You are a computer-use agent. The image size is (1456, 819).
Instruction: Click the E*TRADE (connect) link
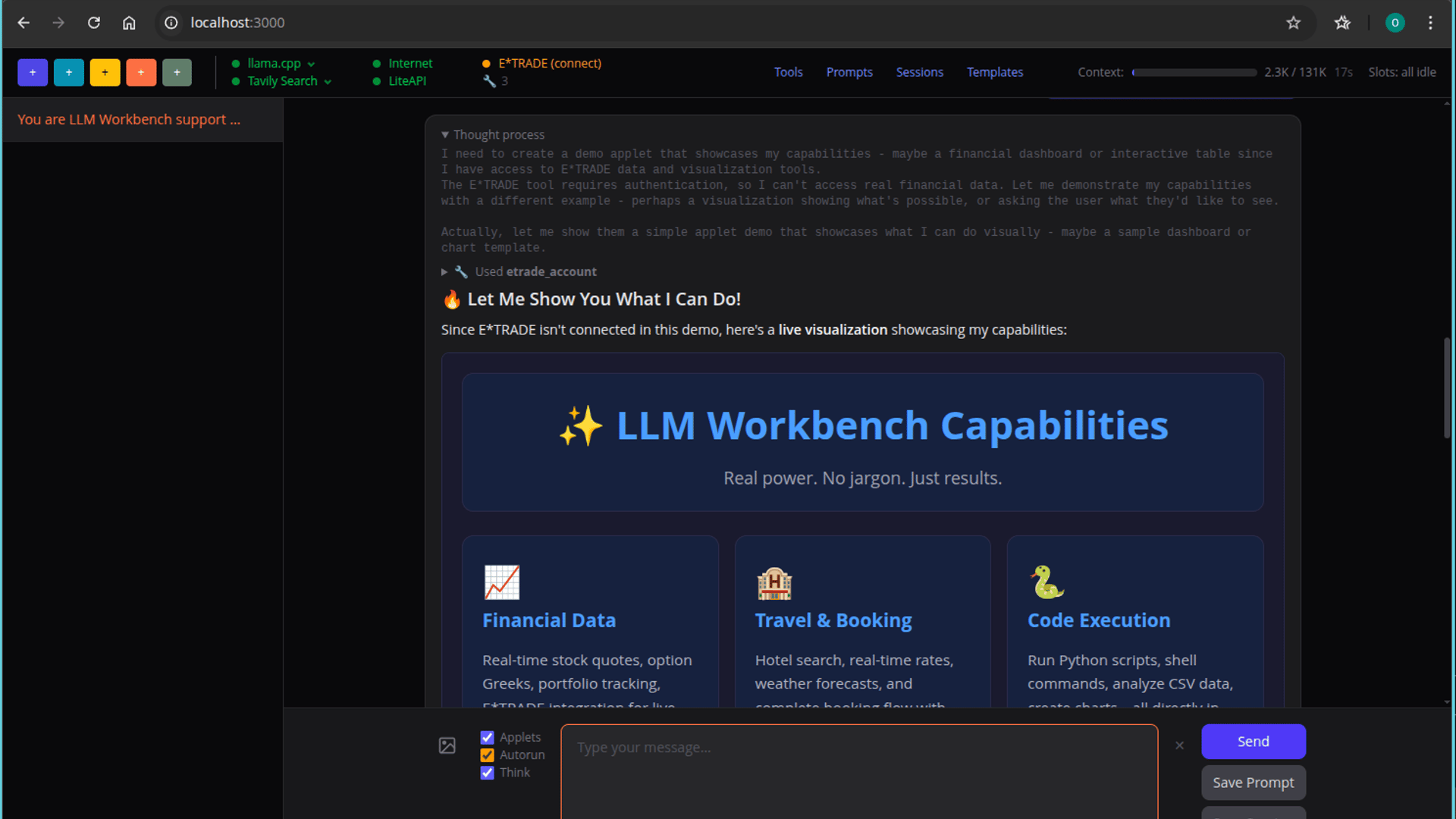(549, 64)
